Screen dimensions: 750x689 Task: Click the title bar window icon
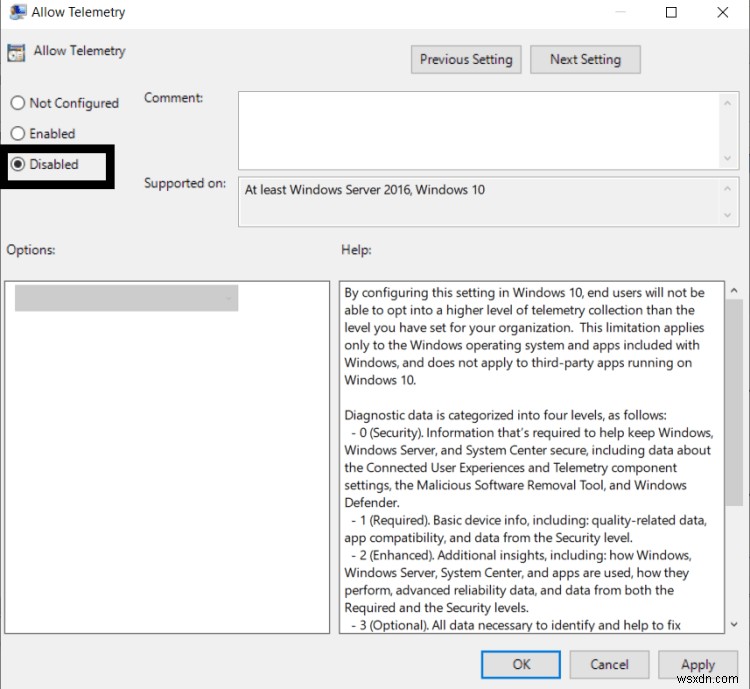tap(18, 12)
